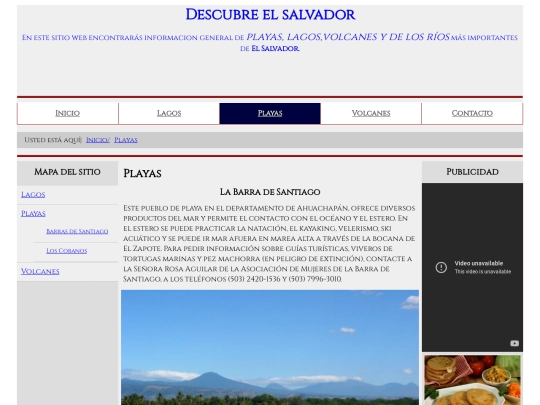Click the Mapa del sitio heading
540x405 pixels.
point(68,172)
